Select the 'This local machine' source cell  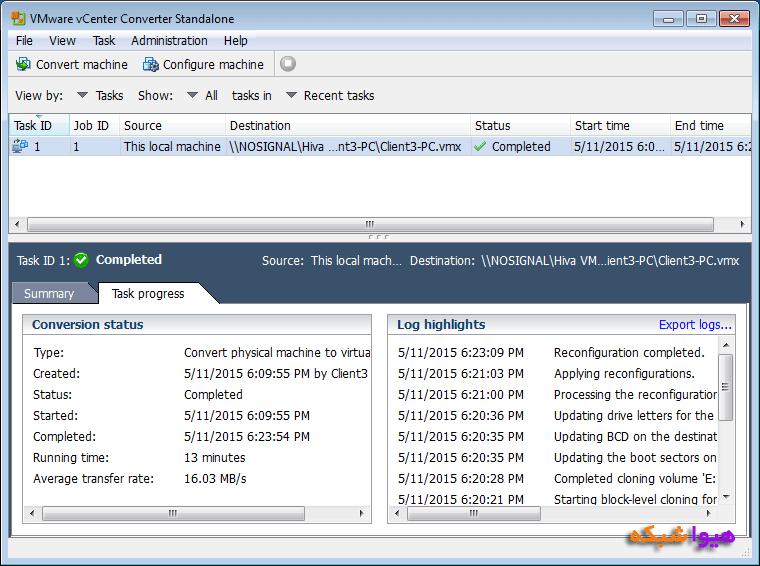pos(172,146)
